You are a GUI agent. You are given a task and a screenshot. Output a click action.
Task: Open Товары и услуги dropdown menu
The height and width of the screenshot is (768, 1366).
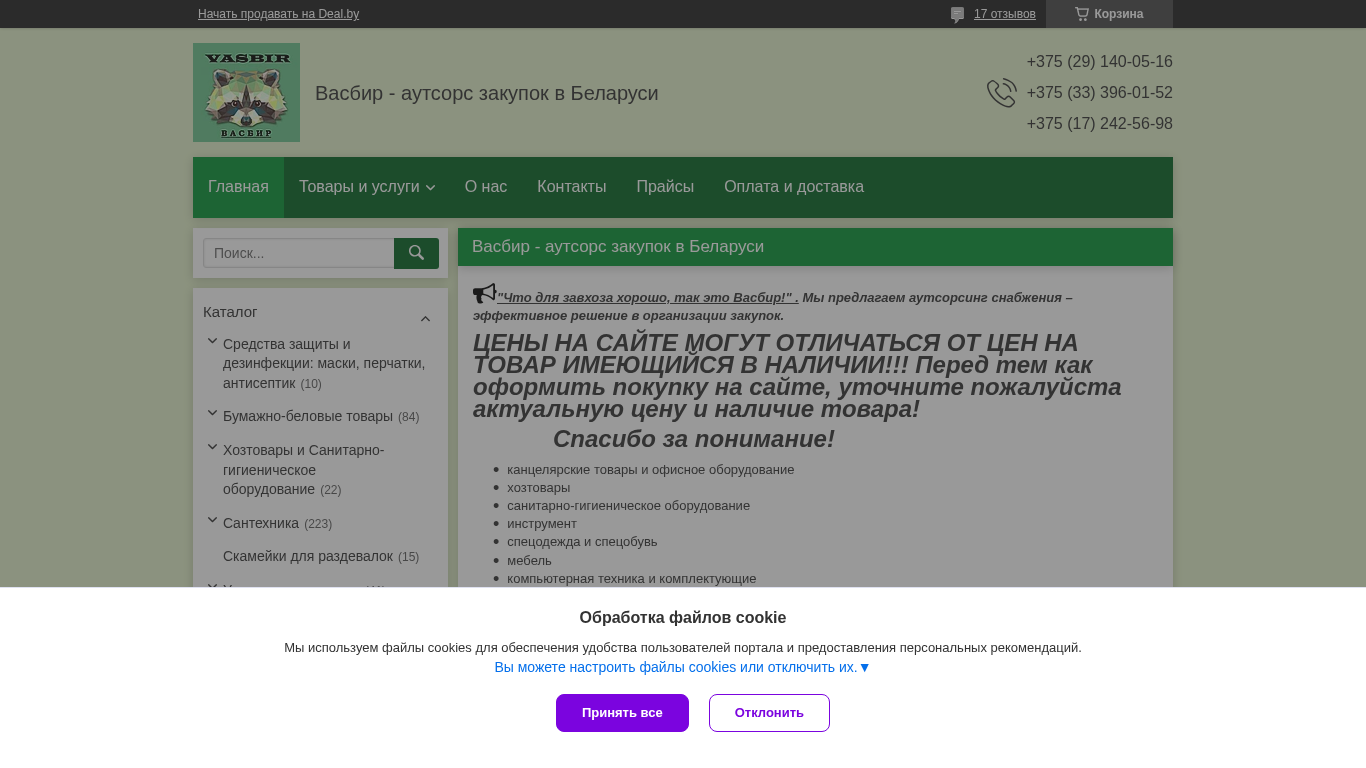pos(367,187)
